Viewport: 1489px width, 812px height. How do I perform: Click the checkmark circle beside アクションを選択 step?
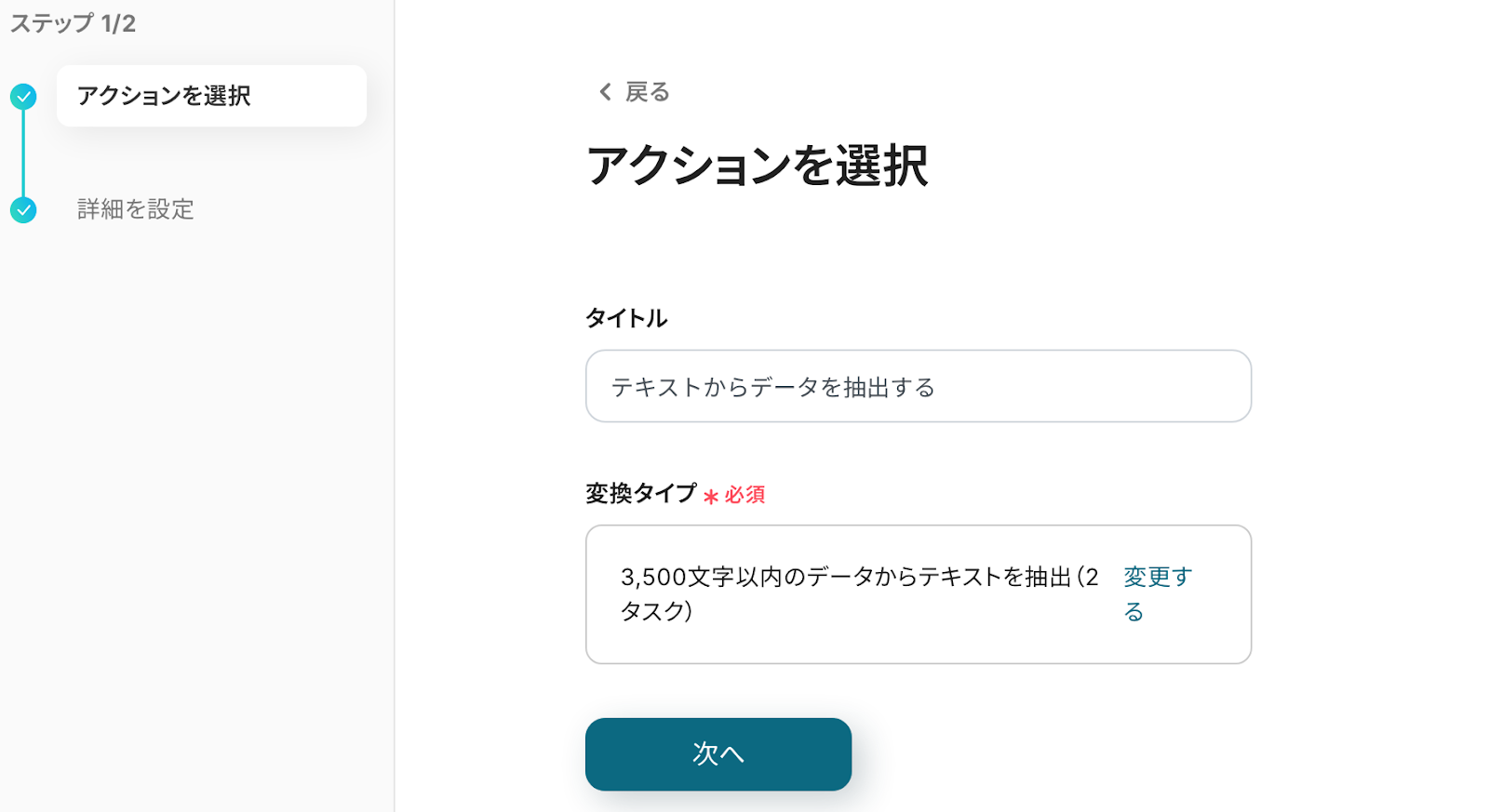click(x=23, y=97)
